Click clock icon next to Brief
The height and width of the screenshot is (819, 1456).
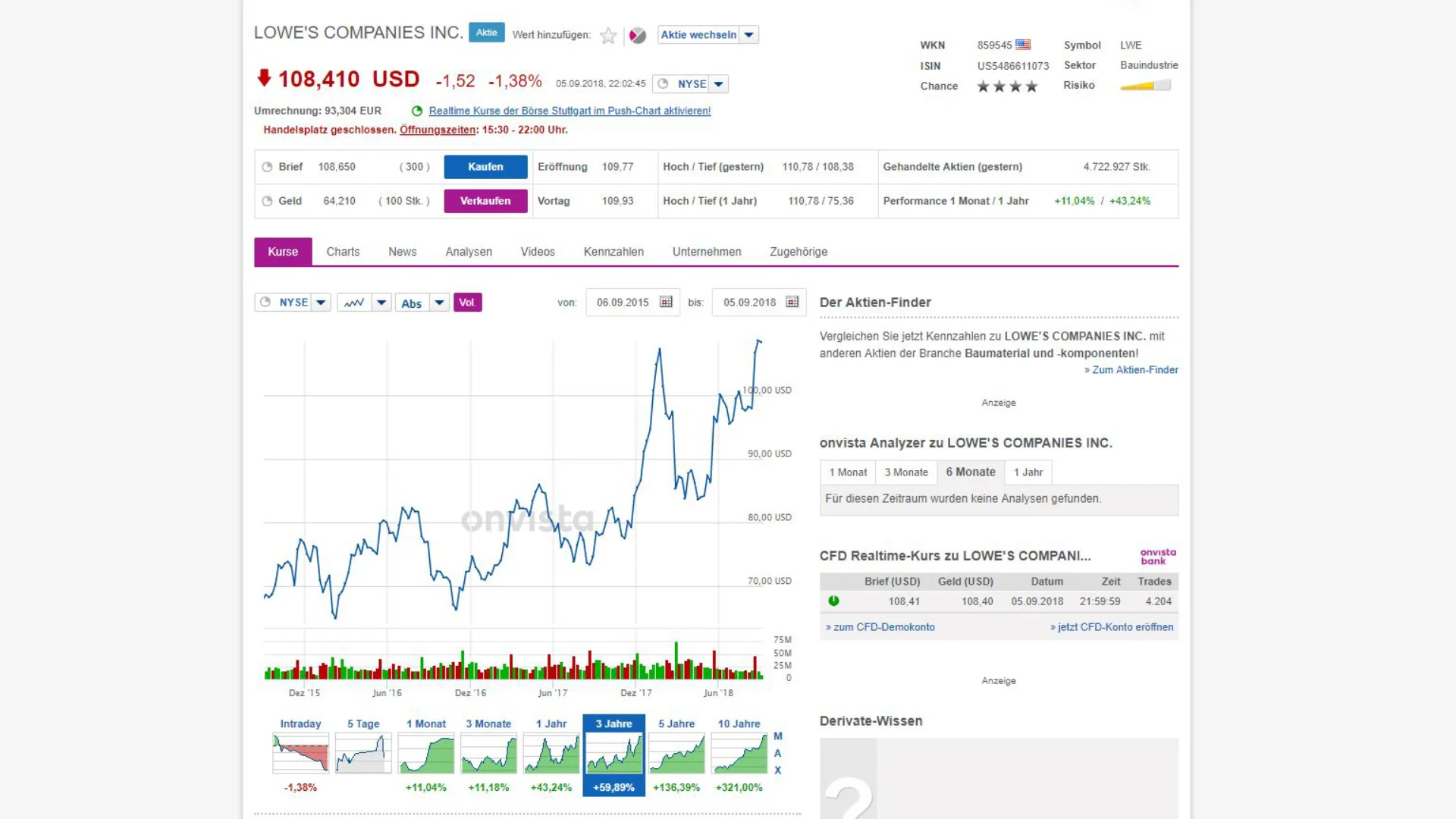pyautogui.click(x=267, y=167)
